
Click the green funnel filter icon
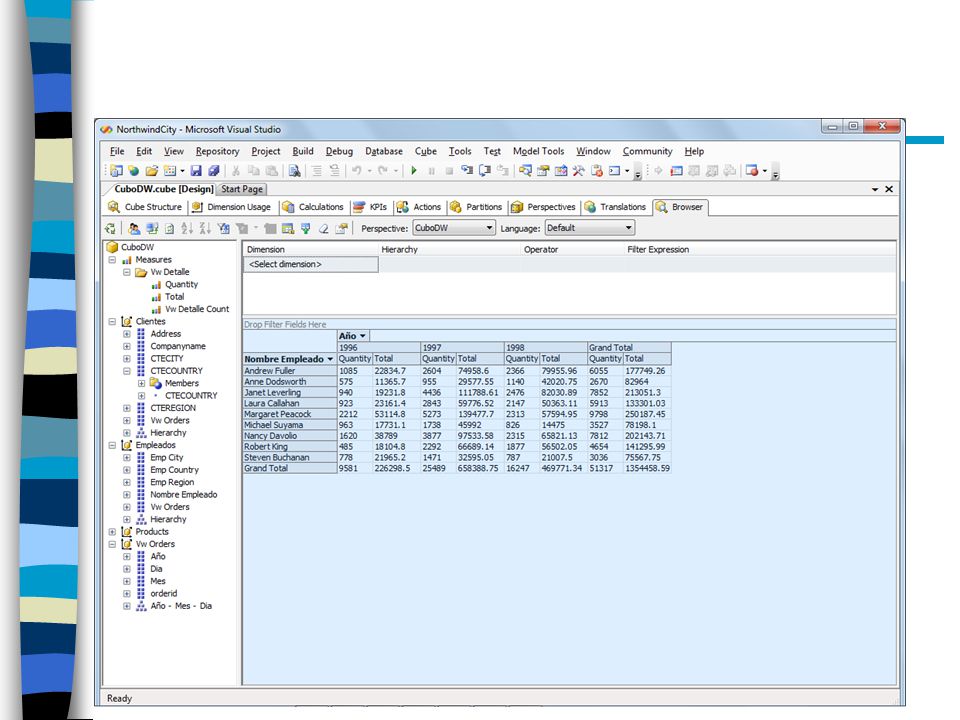coord(306,228)
